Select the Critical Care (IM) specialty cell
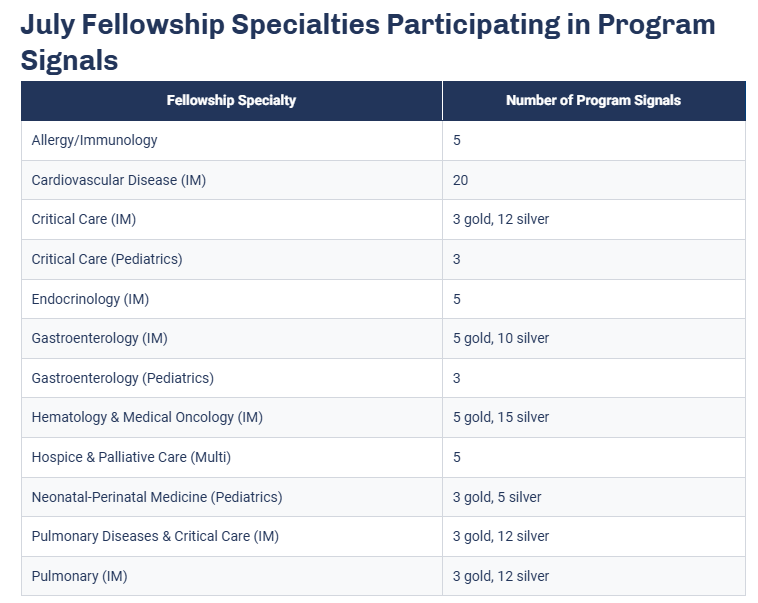The width and height of the screenshot is (758, 603). (232, 220)
